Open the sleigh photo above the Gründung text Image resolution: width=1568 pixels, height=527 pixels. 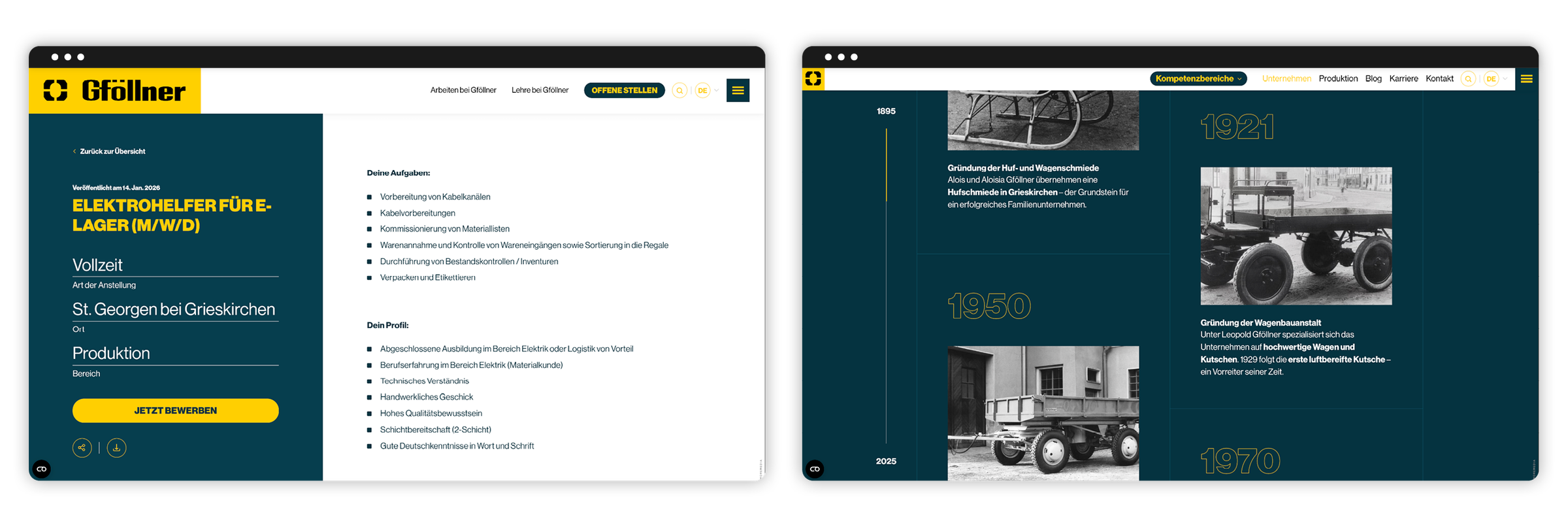(x=1043, y=120)
